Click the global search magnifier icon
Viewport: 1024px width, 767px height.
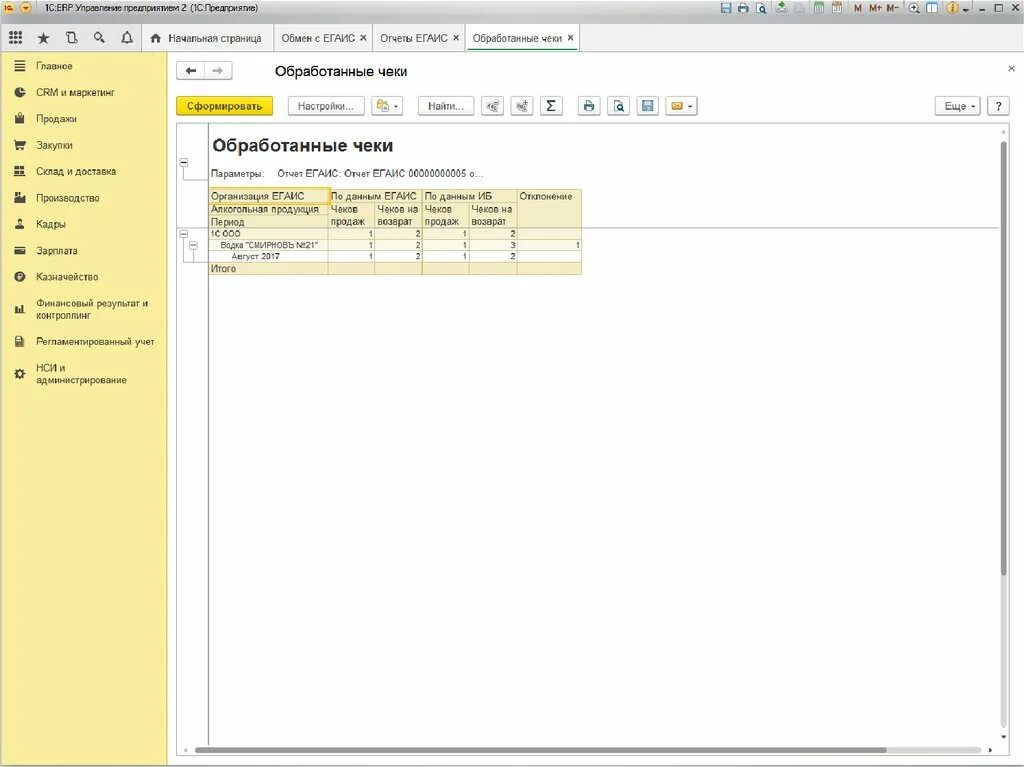tap(99, 38)
